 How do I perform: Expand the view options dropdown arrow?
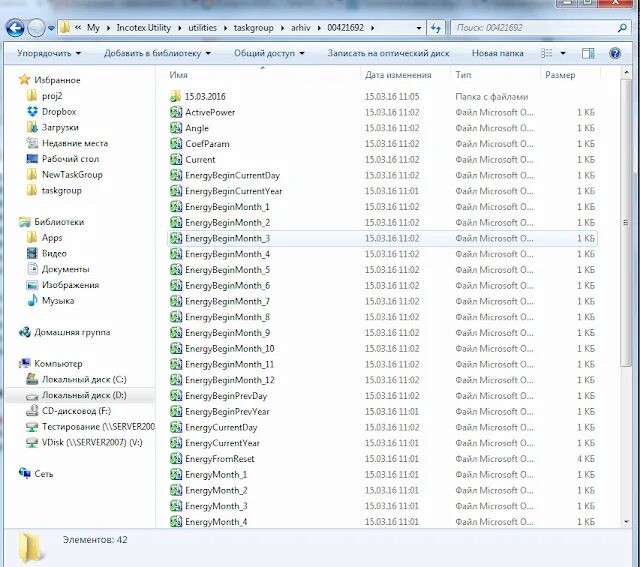tap(563, 53)
